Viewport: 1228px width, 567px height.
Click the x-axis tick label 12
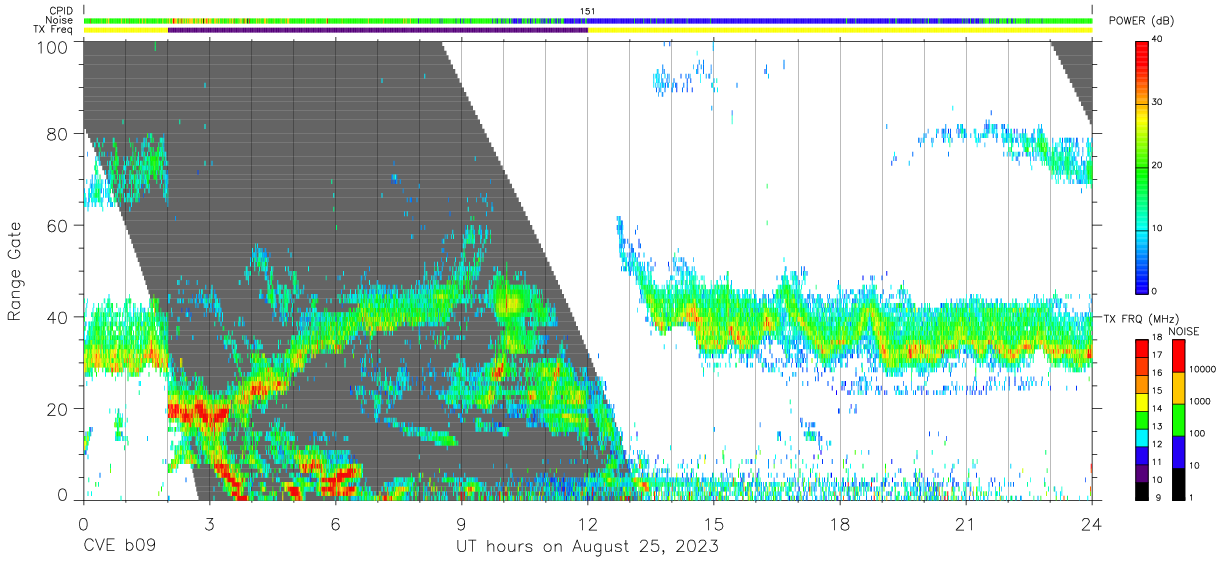pyautogui.click(x=587, y=524)
